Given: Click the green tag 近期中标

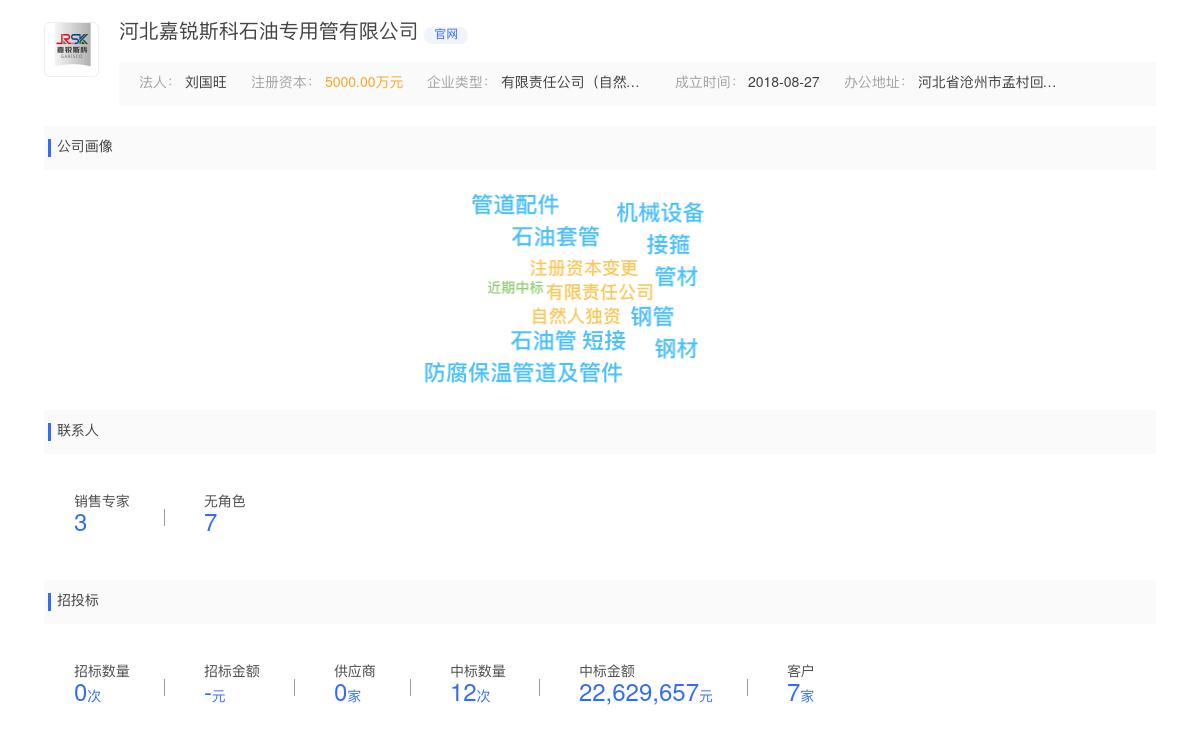Looking at the screenshot, I should point(515,288).
